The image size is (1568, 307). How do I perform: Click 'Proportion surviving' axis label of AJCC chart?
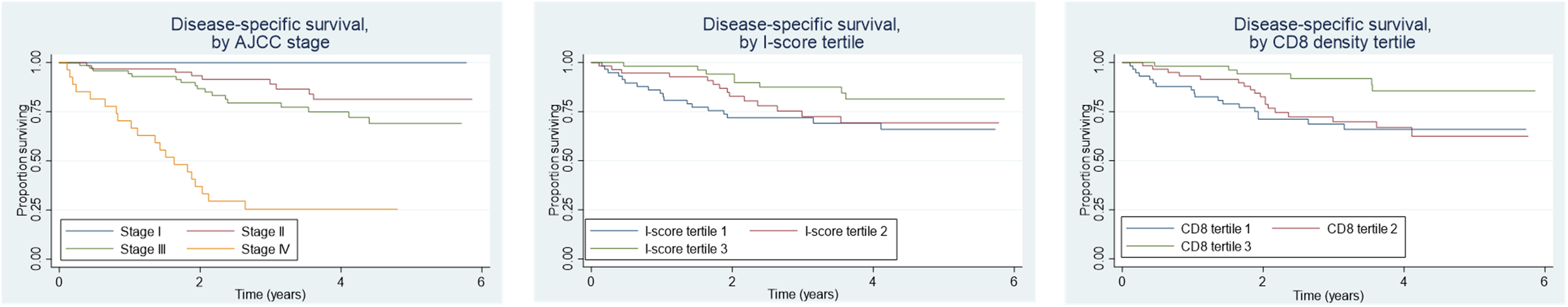[x=23, y=160]
